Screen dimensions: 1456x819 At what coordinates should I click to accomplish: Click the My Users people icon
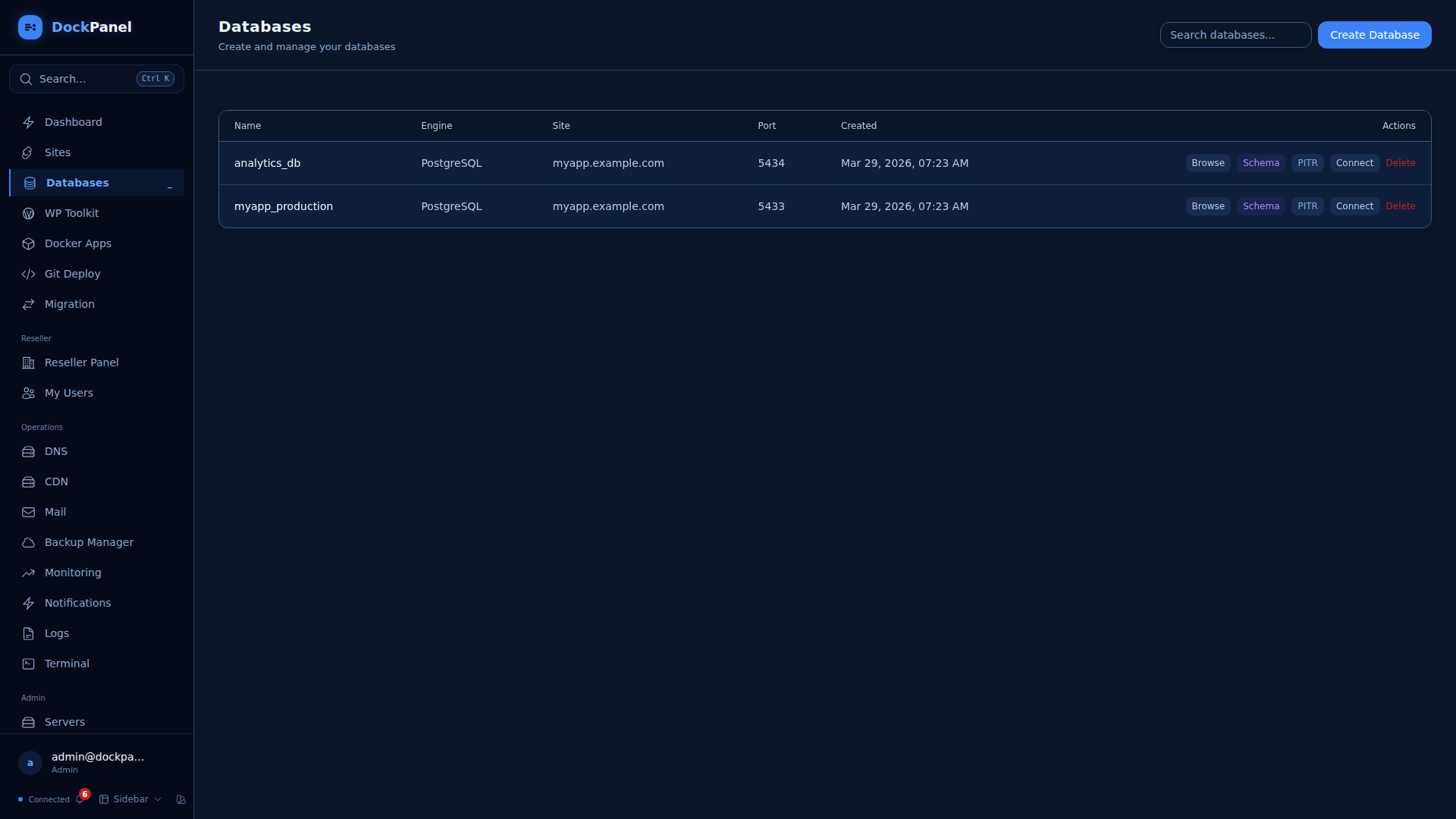[x=28, y=393]
